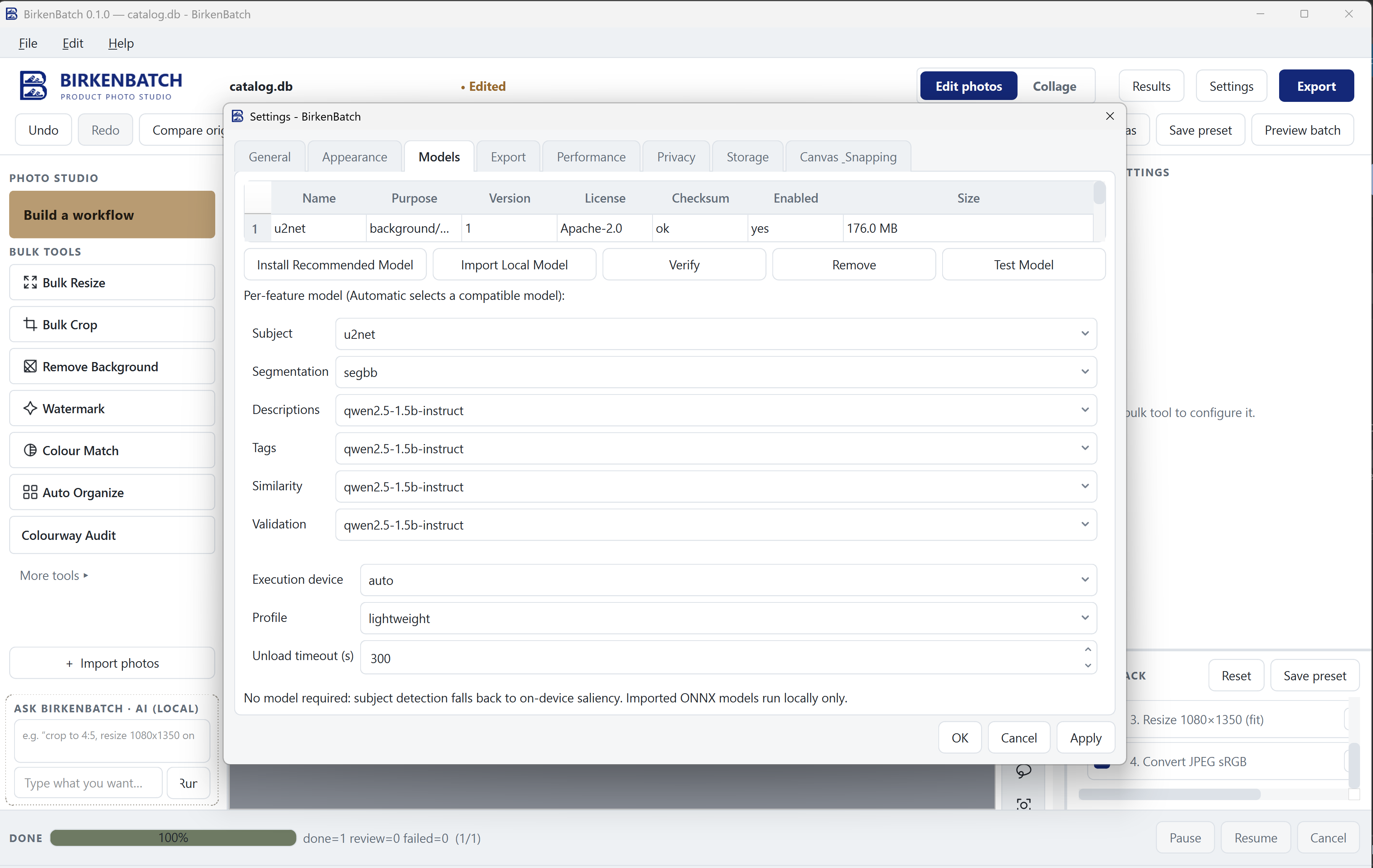Open the Descriptions model dropdown

[x=716, y=411]
